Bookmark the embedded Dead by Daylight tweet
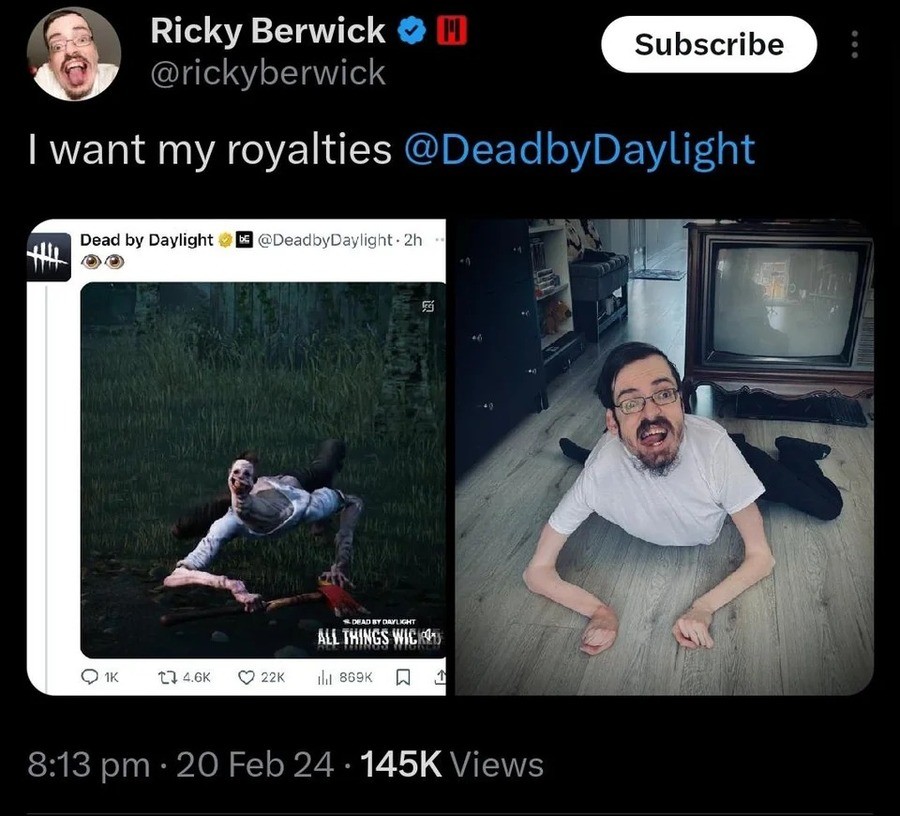Image resolution: width=900 pixels, height=816 pixels. 404,678
